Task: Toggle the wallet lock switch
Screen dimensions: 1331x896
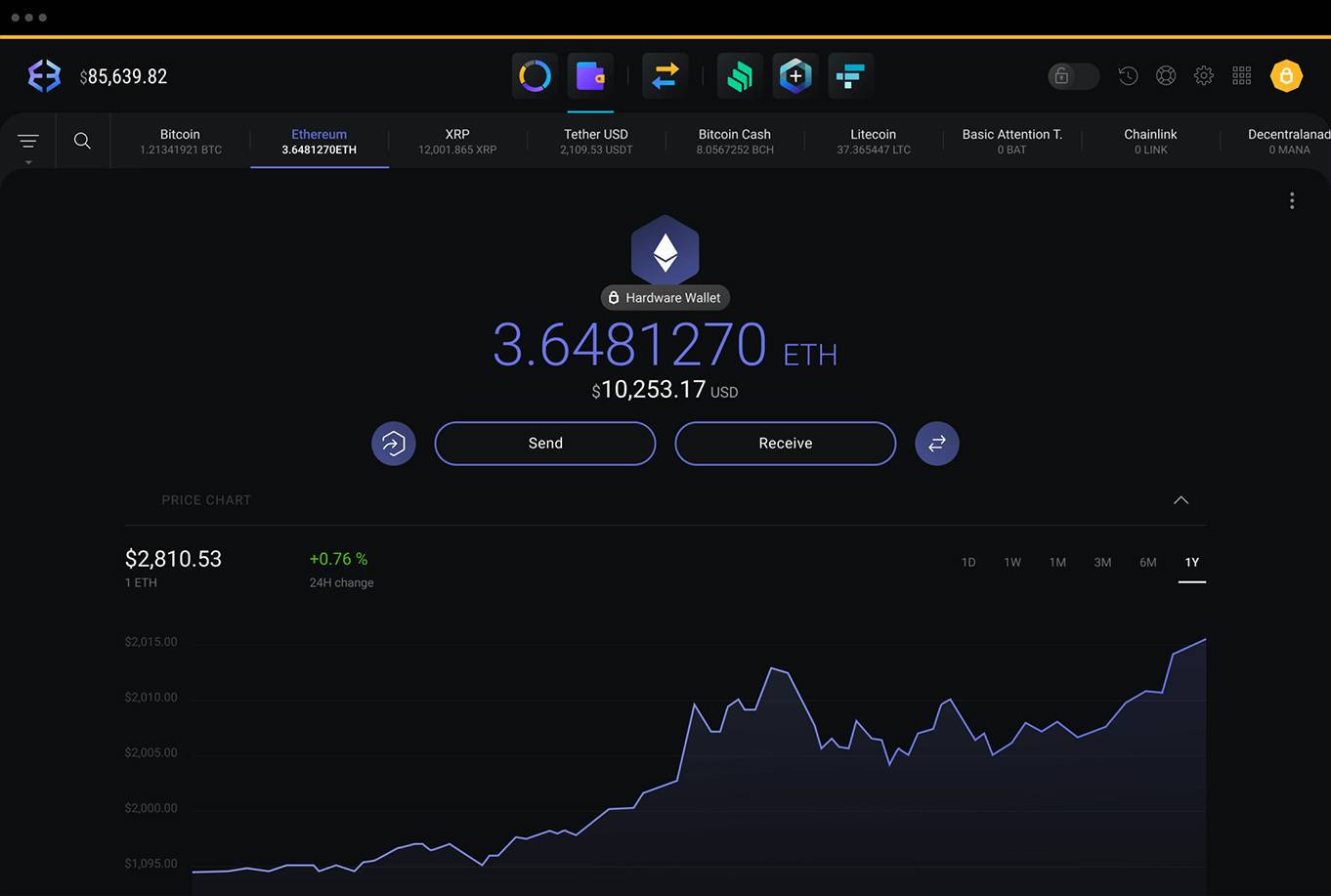Action: [x=1073, y=76]
